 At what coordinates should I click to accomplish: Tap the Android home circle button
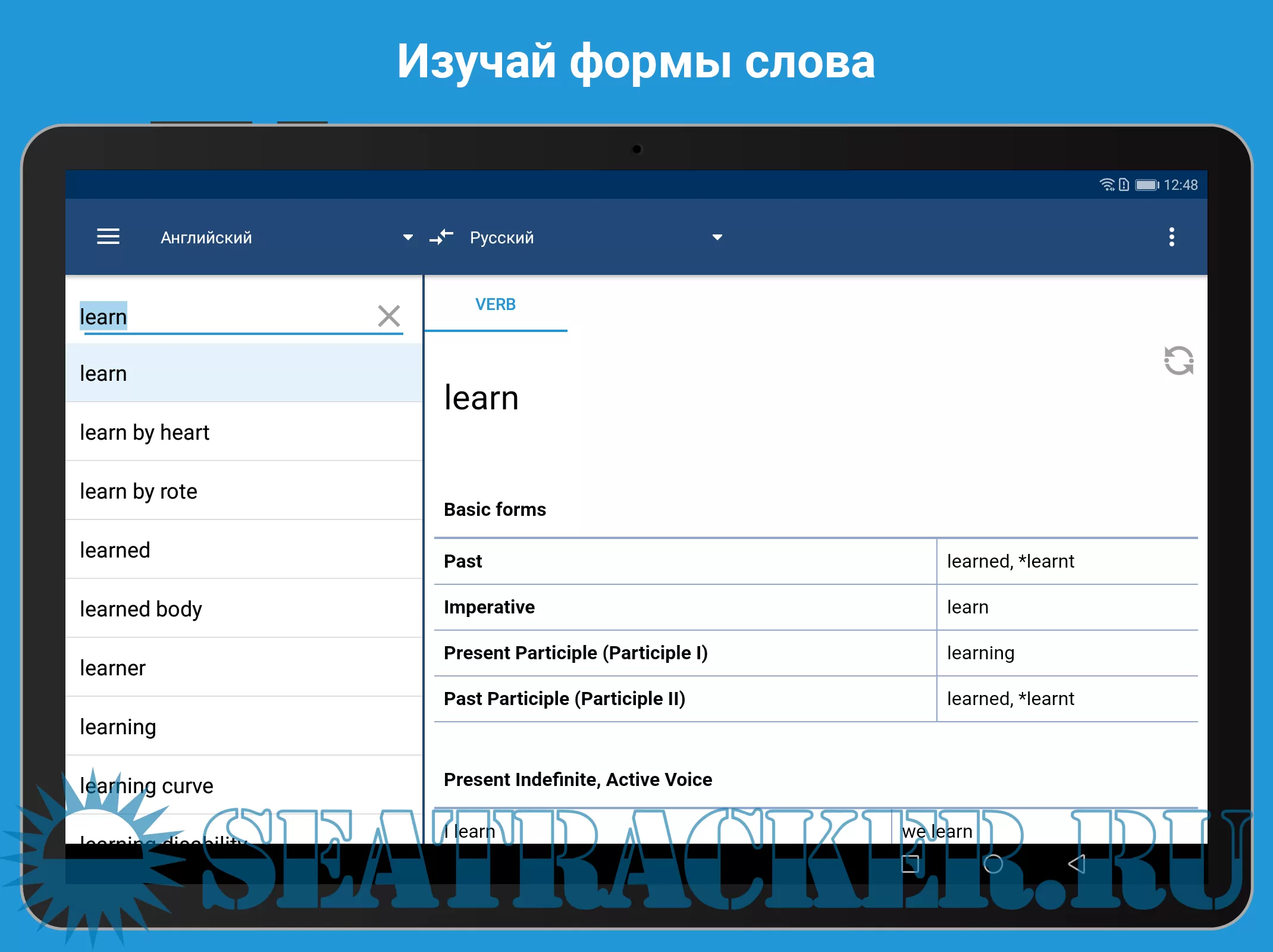coord(993,863)
